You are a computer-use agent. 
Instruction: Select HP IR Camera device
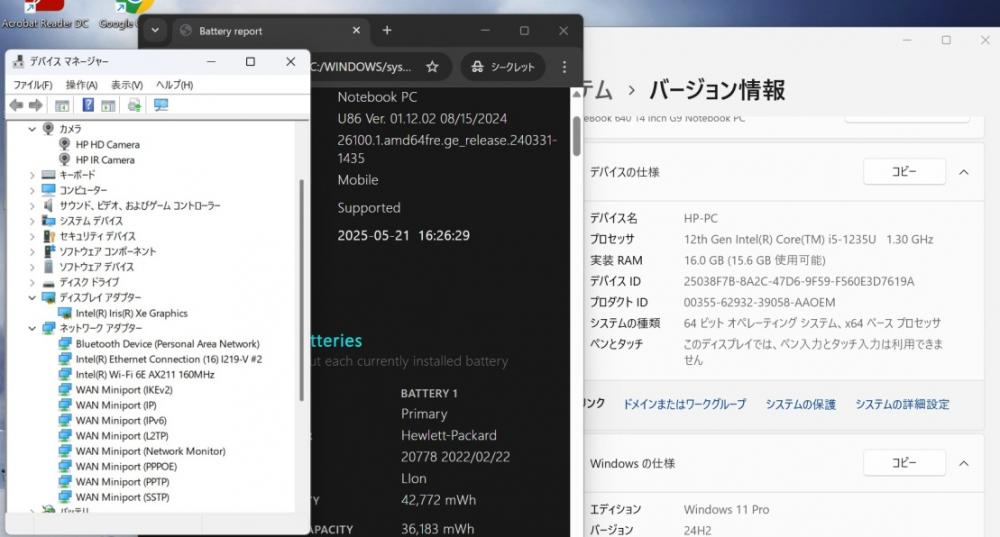(x=105, y=160)
